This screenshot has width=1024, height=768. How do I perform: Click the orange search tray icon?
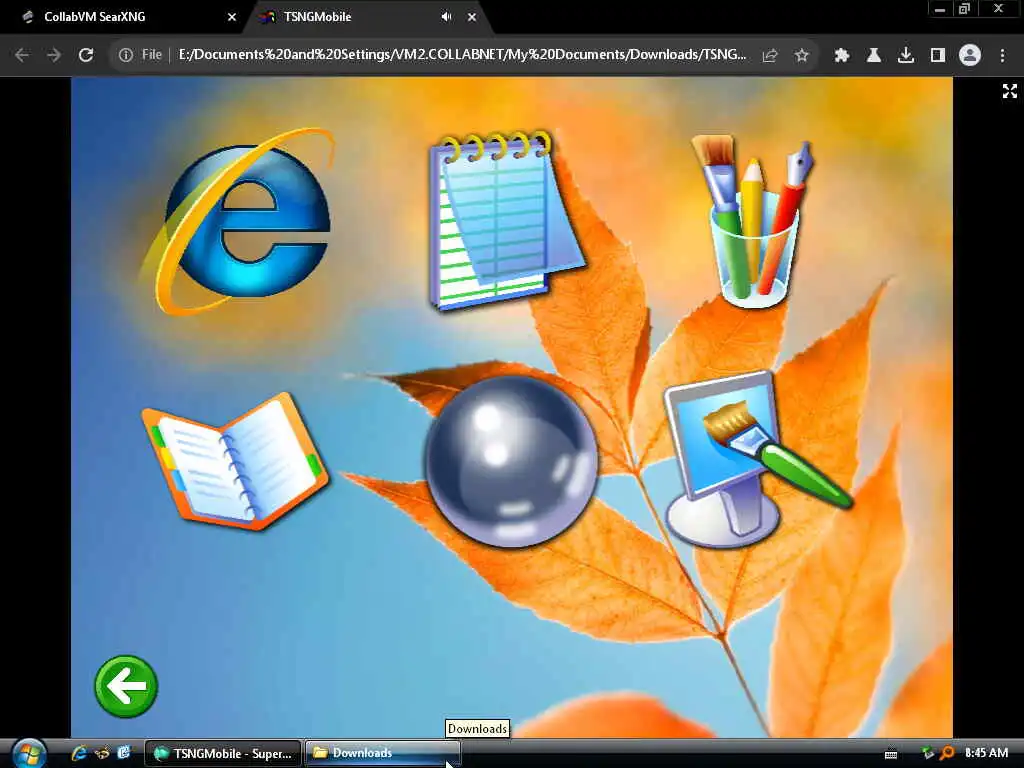coord(946,754)
